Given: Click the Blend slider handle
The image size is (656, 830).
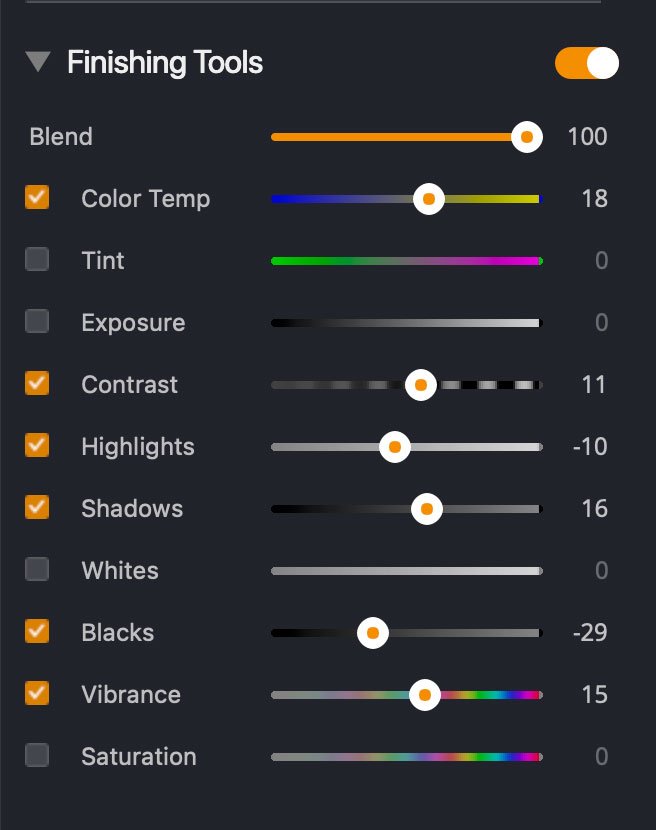Looking at the screenshot, I should pyautogui.click(x=526, y=137).
